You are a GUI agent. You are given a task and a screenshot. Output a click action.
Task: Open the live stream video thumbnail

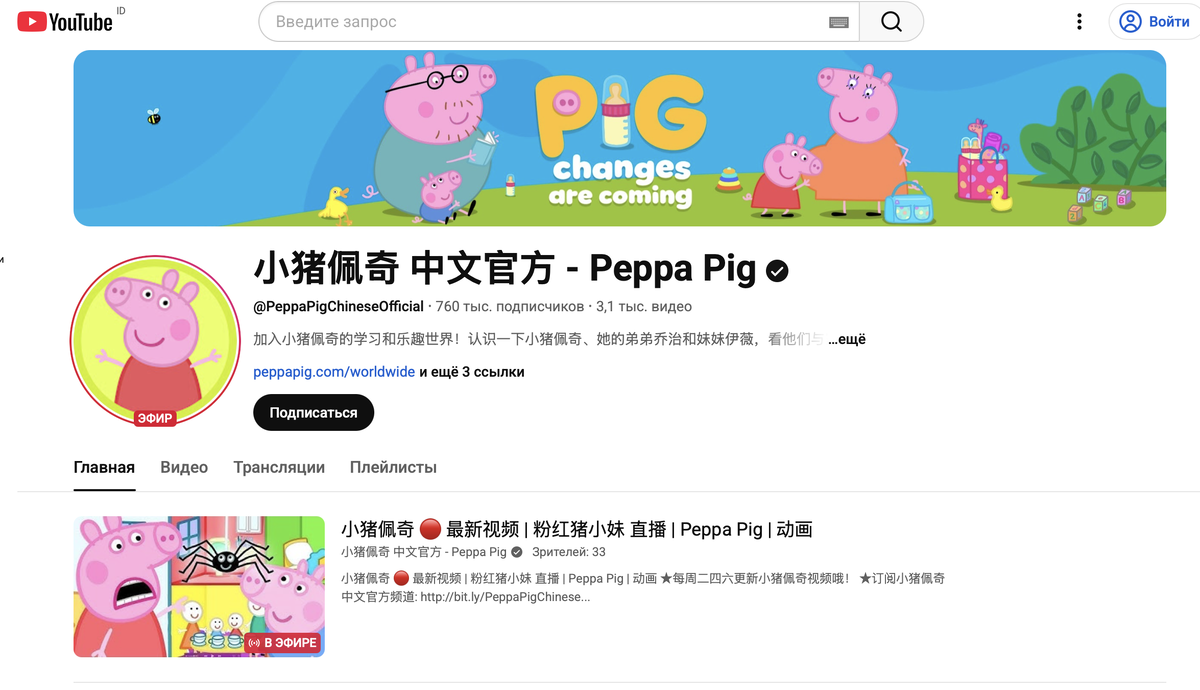coord(199,586)
